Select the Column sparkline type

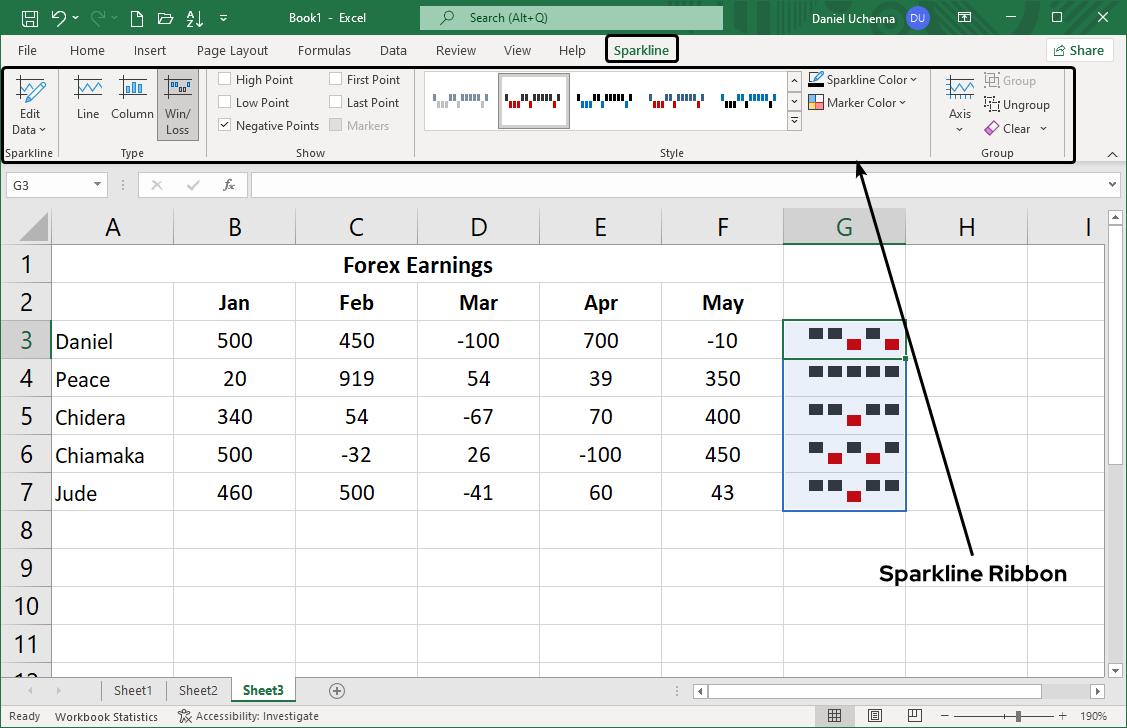coord(132,100)
